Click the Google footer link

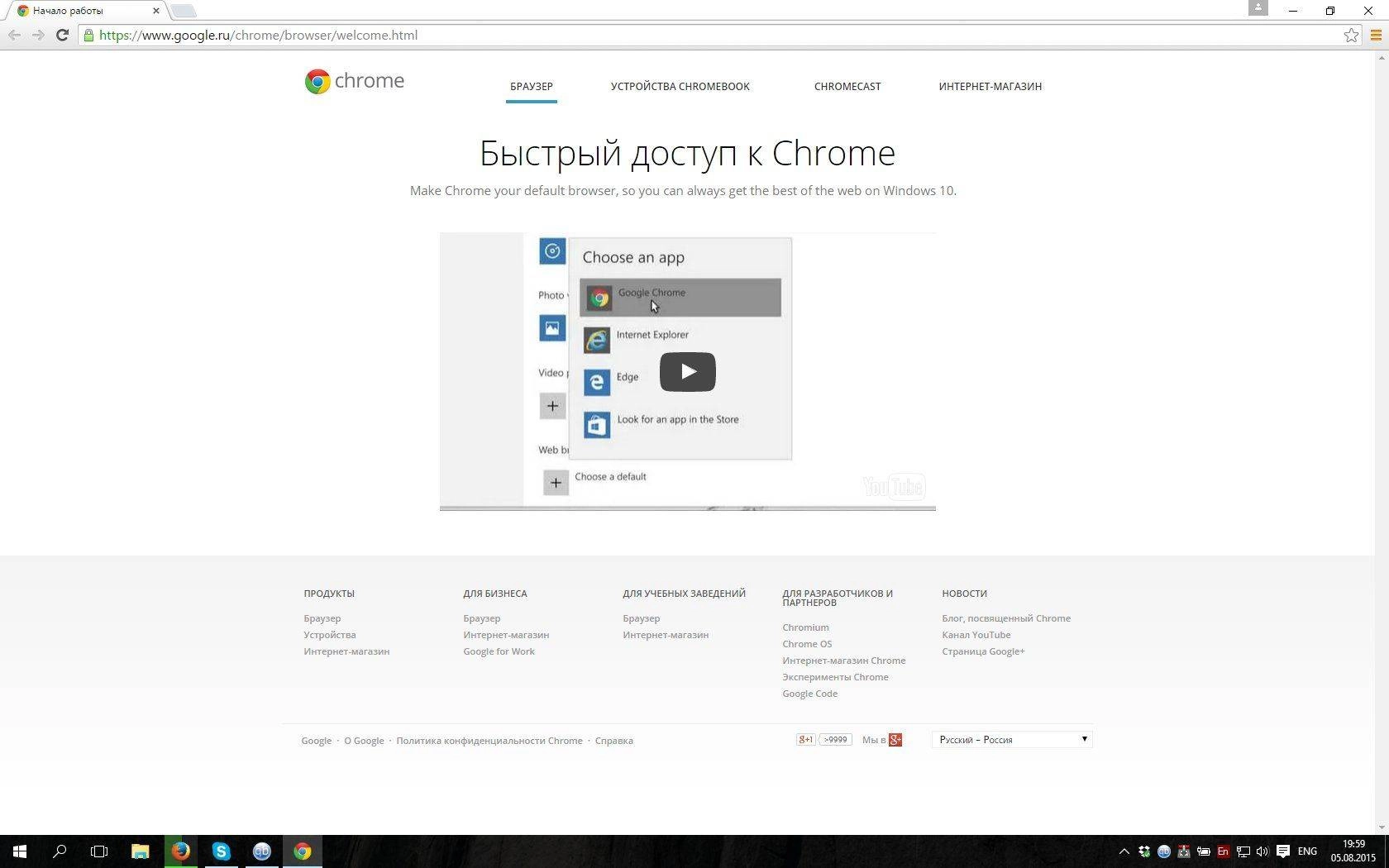[x=317, y=741]
